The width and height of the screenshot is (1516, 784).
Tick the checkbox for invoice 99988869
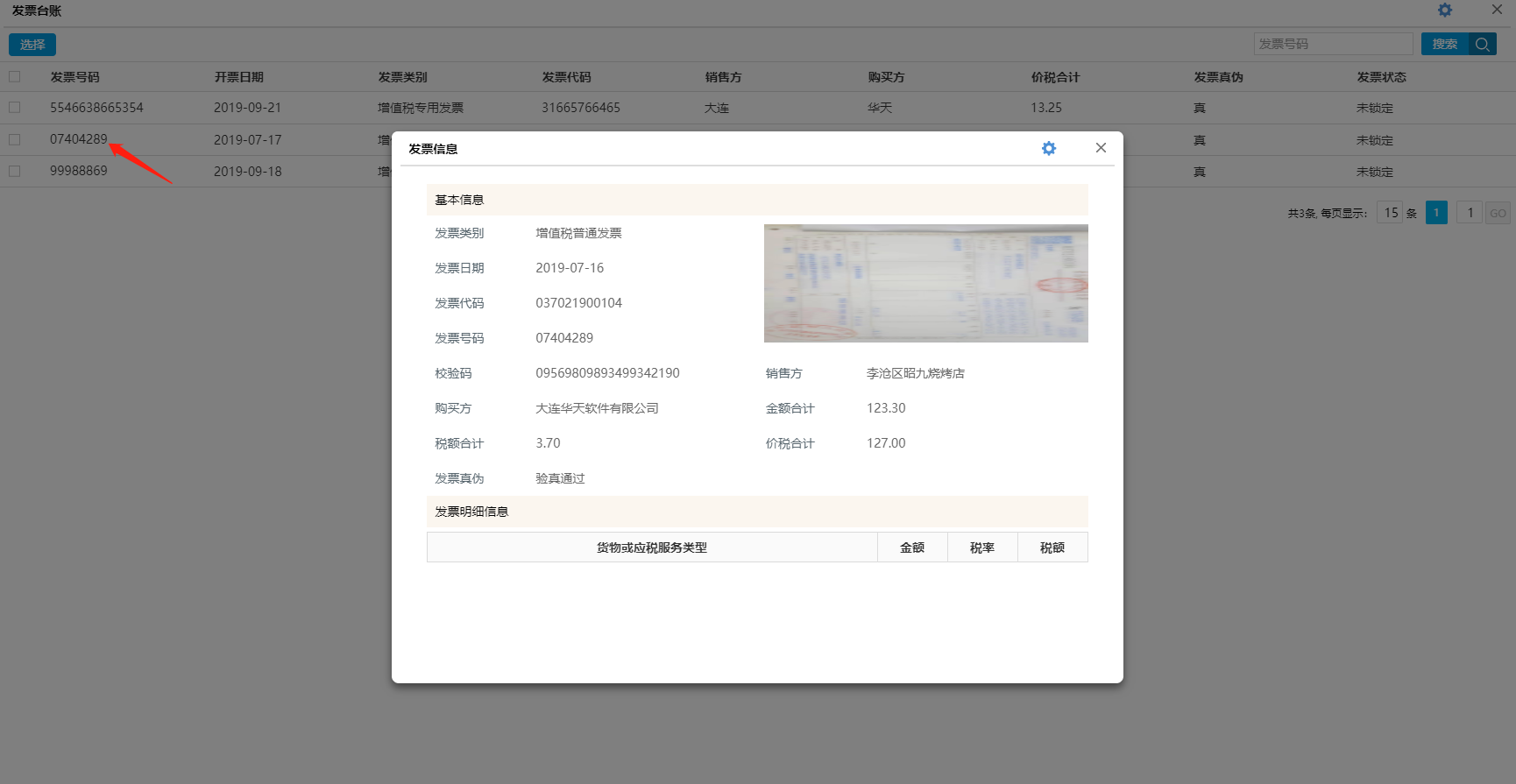[15, 171]
